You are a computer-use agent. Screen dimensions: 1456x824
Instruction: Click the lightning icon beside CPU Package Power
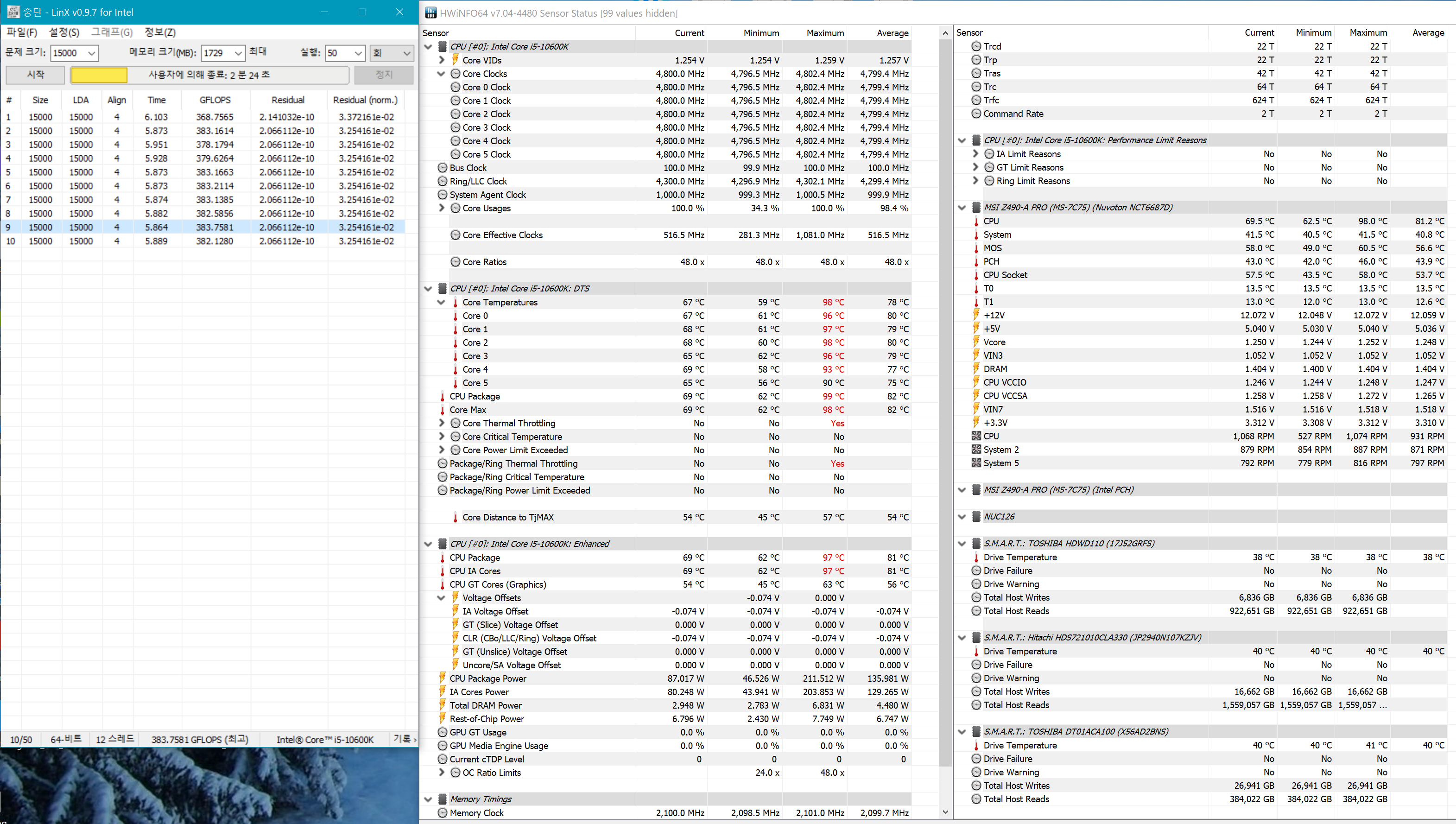click(x=443, y=678)
